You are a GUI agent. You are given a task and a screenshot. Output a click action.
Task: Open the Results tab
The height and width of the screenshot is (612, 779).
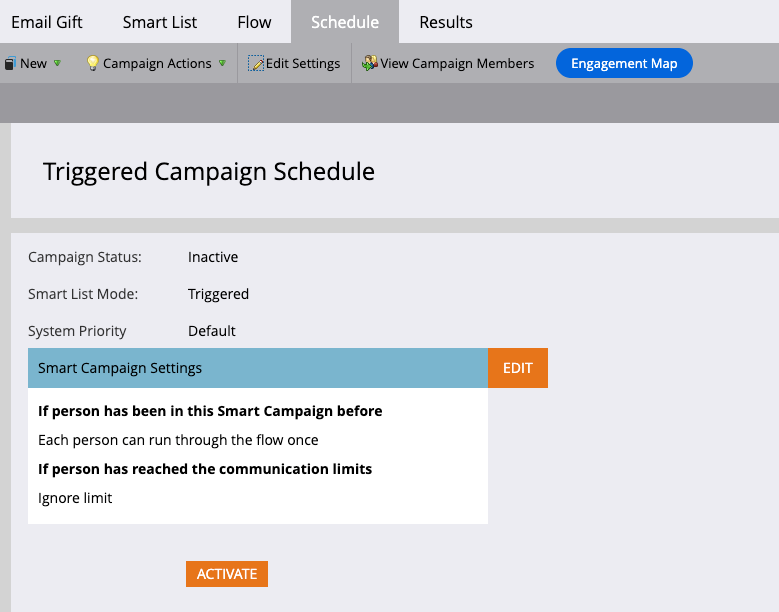[446, 22]
